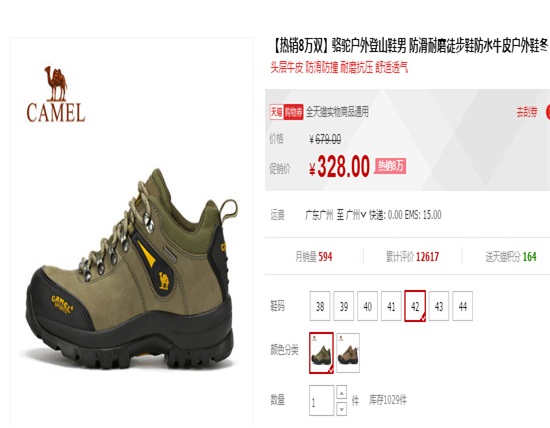Decrease quantity with the down arrow
The width and height of the screenshot is (550, 428).
(x=342, y=409)
